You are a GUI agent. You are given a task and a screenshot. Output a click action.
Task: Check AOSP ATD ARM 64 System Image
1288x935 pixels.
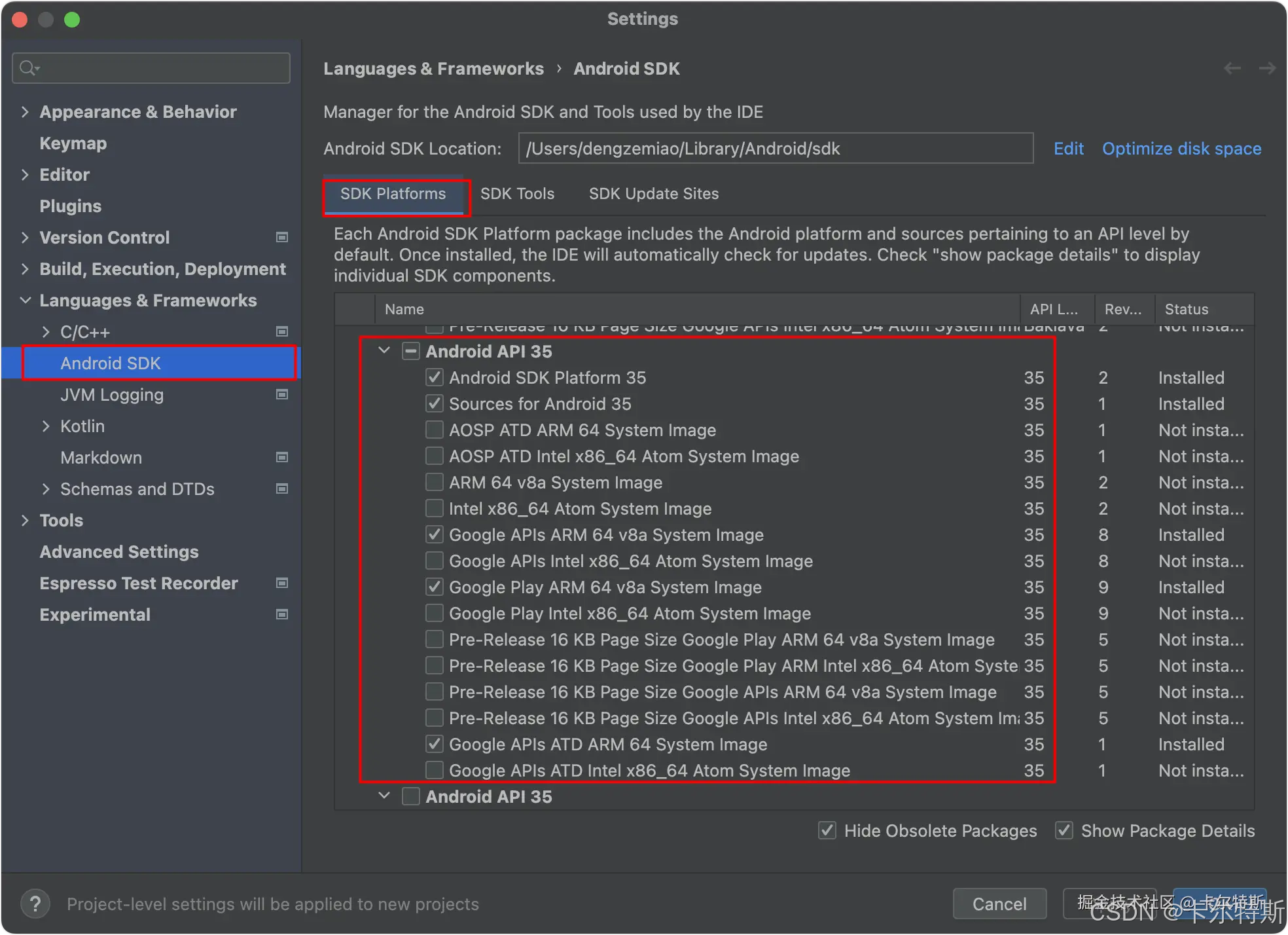point(434,430)
